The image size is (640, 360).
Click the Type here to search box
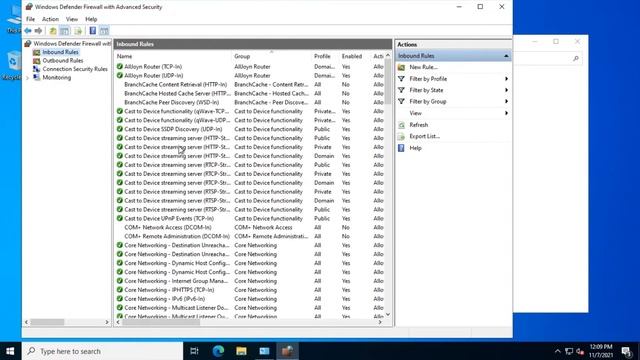102,351
